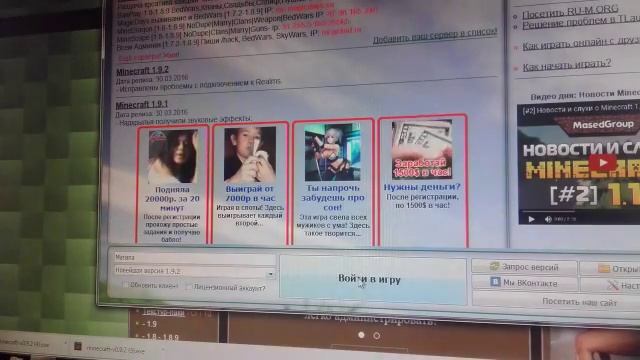The image size is (640, 360).
Task: Open link Решение проблем в TLauncher
Action: click(581, 23)
